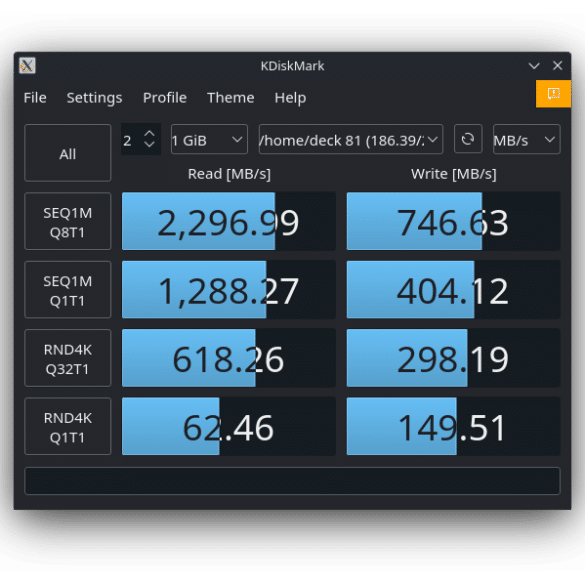585x585 pixels.
Task: Increase the test loop count
Action: tap(150, 134)
